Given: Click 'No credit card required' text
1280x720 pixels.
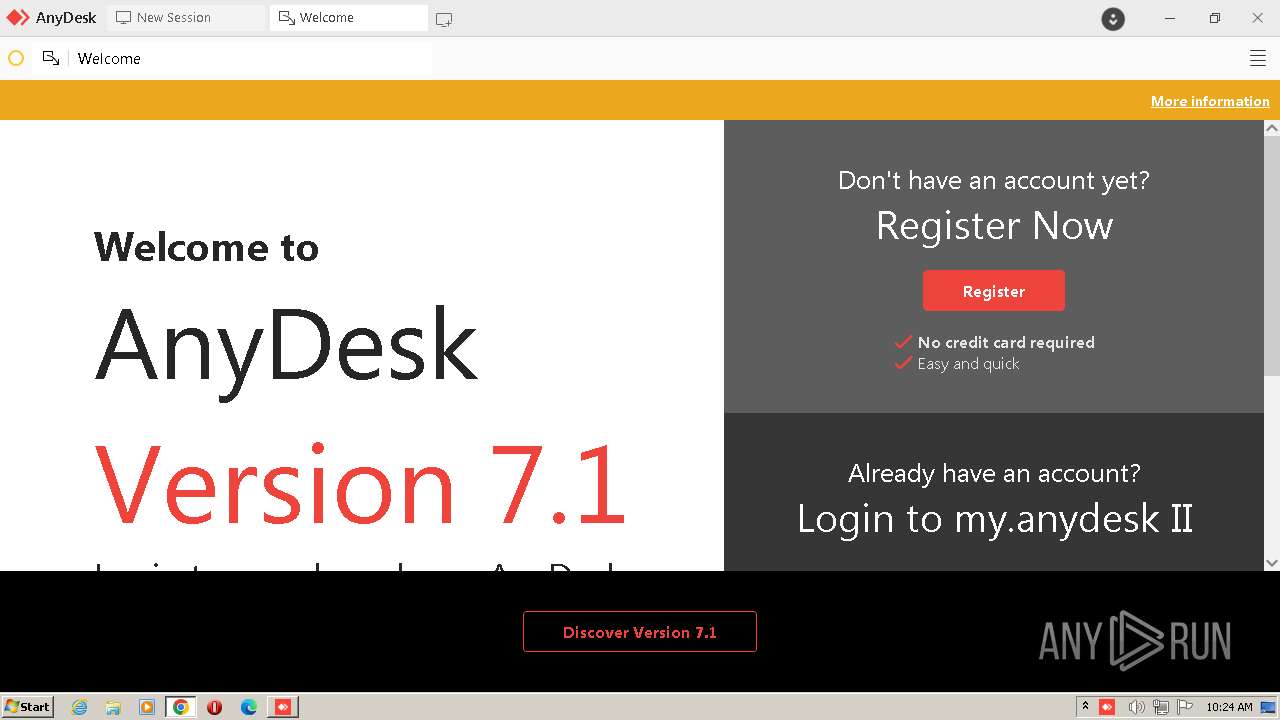Looking at the screenshot, I should [x=1006, y=342].
